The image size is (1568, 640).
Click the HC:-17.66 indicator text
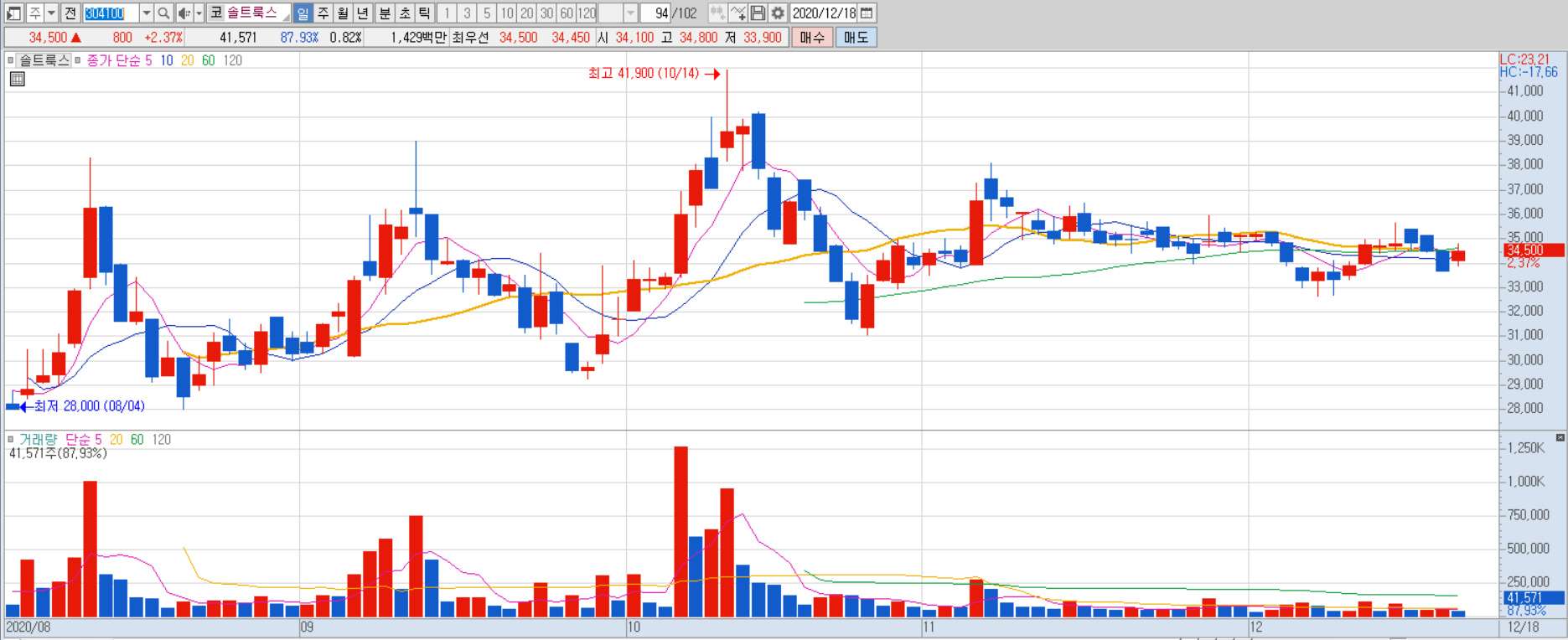coord(1529,72)
